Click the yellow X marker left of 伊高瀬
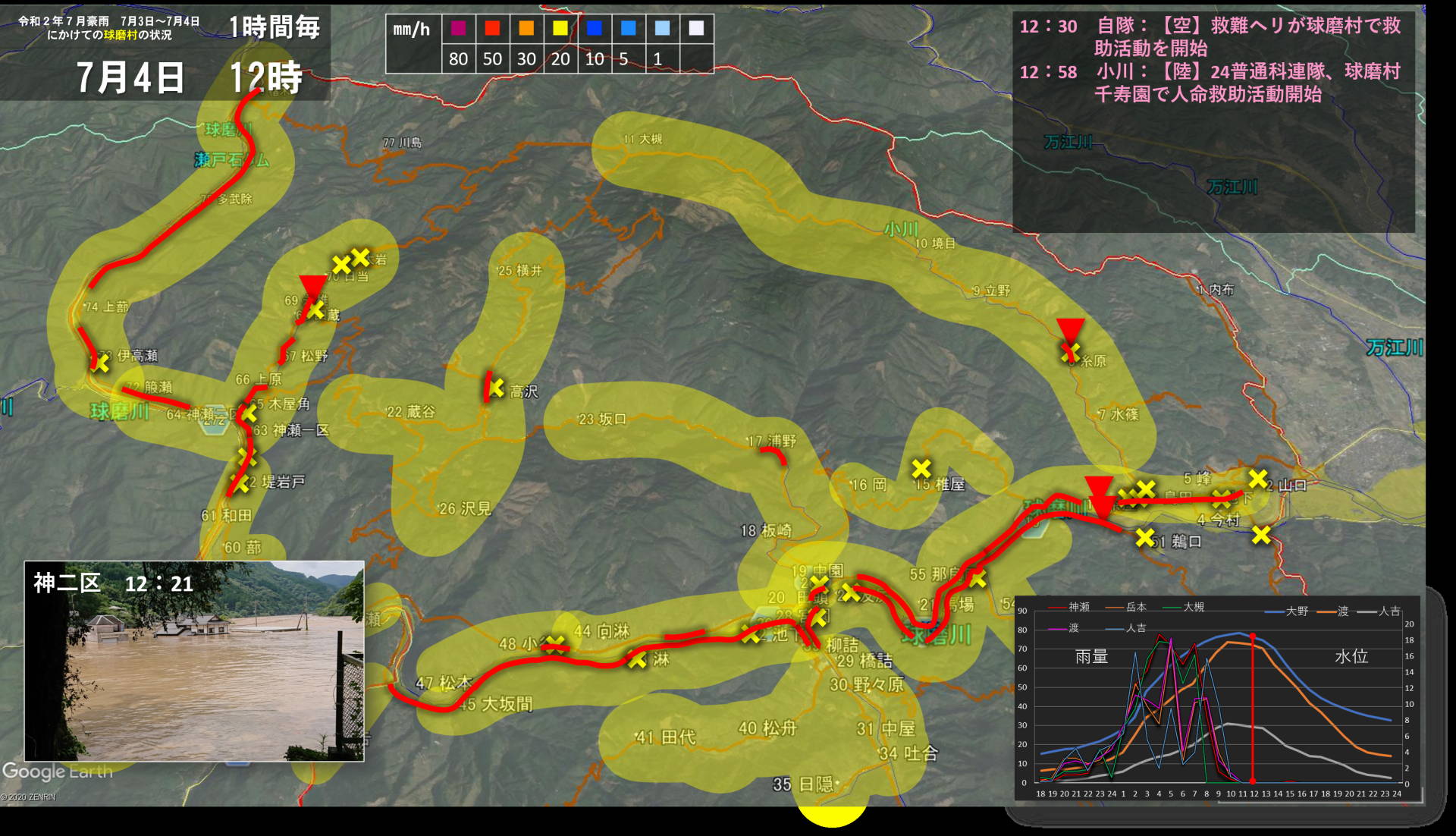The width and height of the screenshot is (1456, 836). (100, 363)
